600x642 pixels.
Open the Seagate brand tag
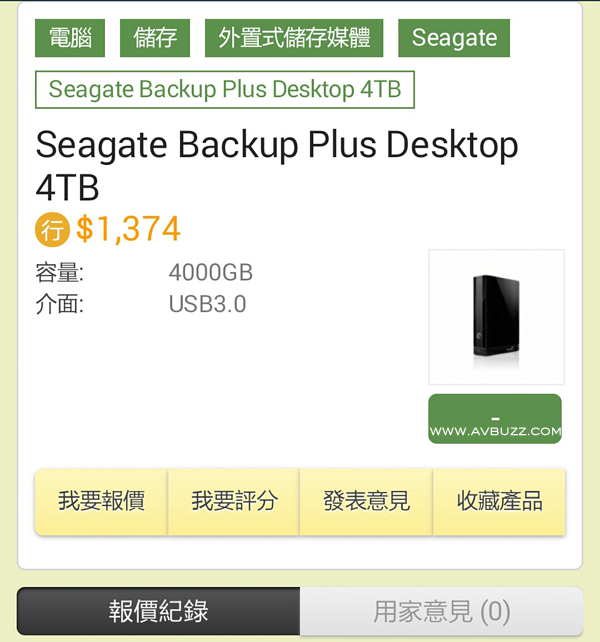pyautogui.click(x=454, y=38)
